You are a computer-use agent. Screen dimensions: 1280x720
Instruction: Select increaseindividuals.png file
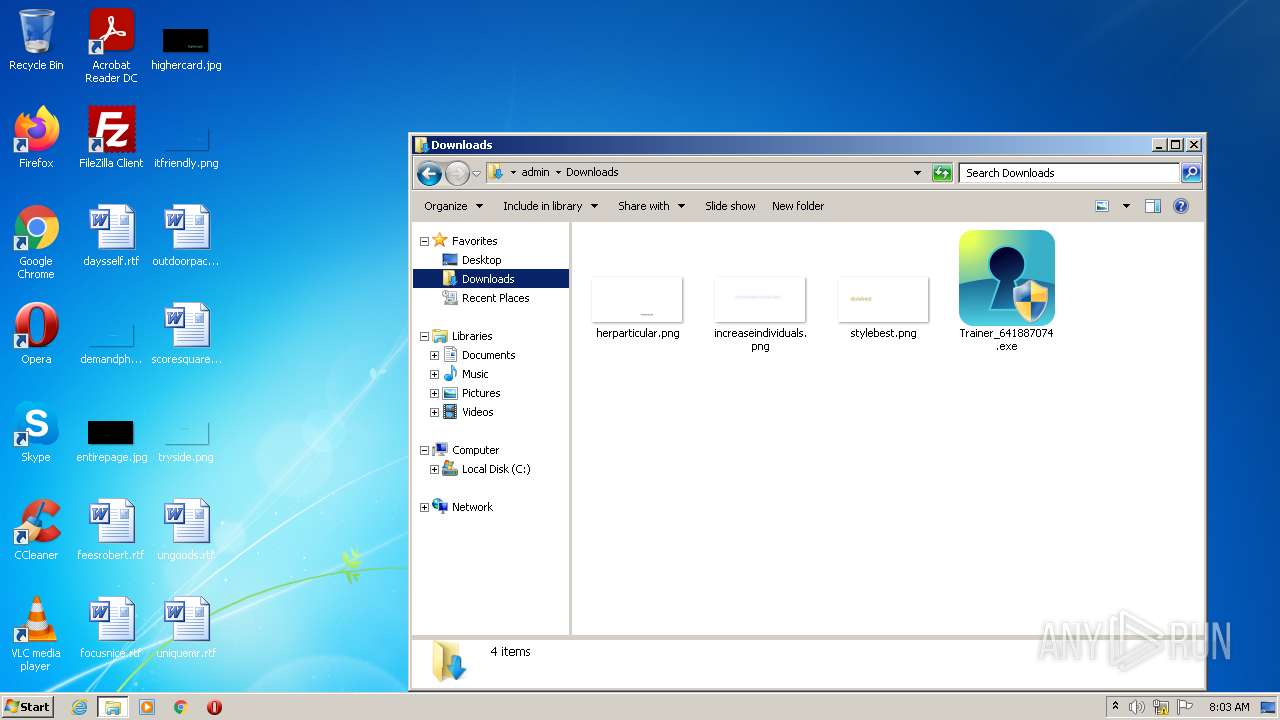760,314
